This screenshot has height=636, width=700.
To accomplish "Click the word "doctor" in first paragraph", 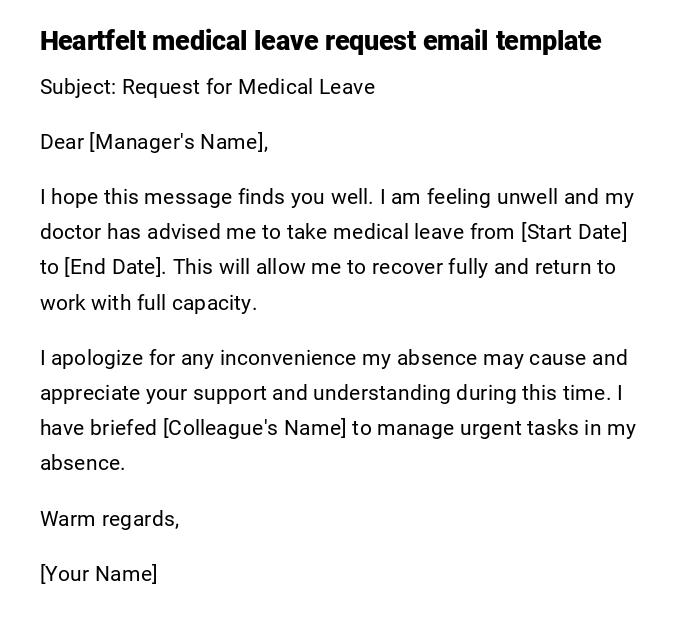I will tap(71, 232).
